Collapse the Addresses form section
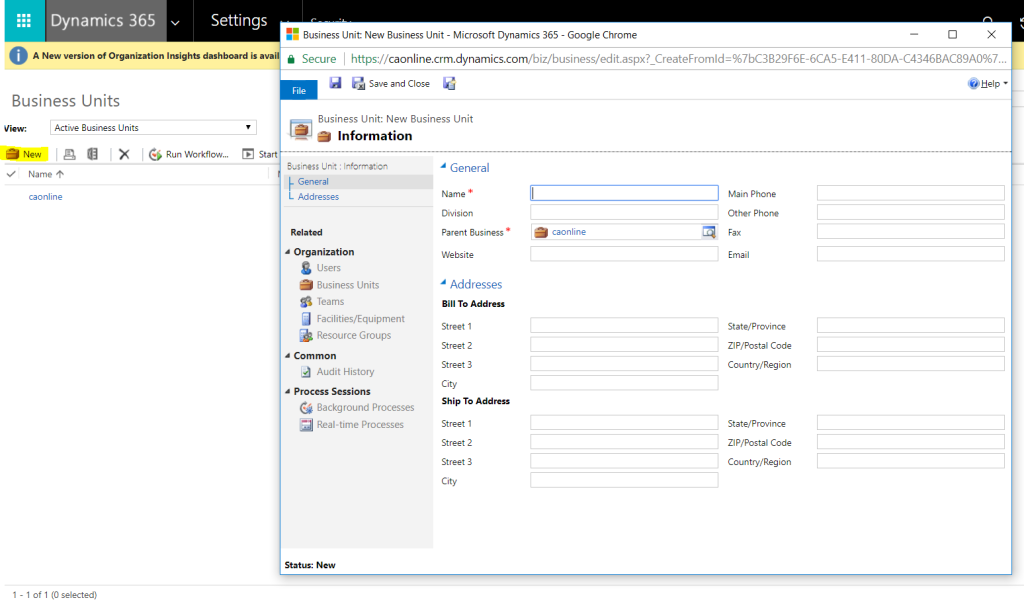The height and width of the screenshot is (600, 1024). (443, 283)
